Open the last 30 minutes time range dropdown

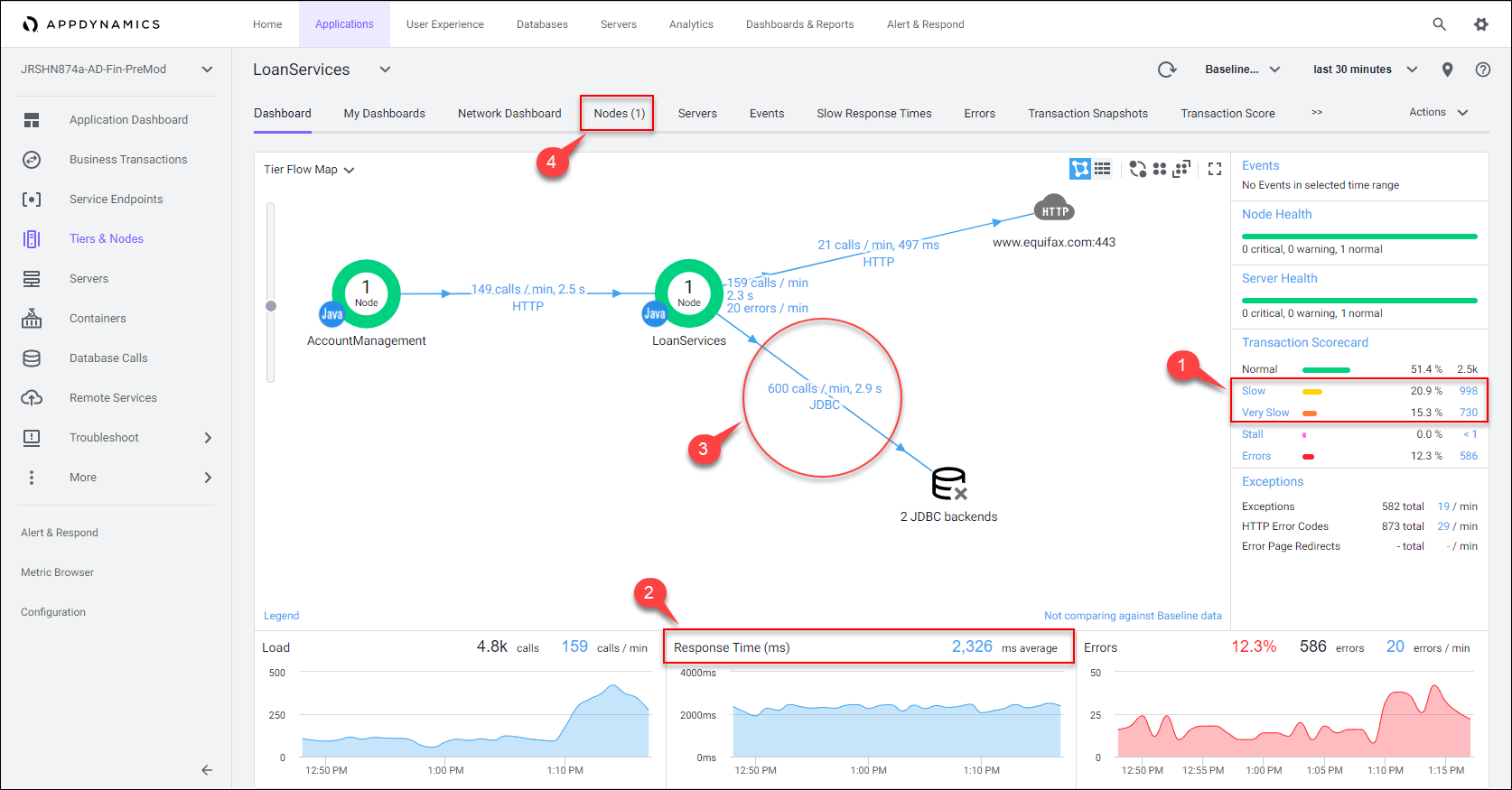(x=1365, y=70)
